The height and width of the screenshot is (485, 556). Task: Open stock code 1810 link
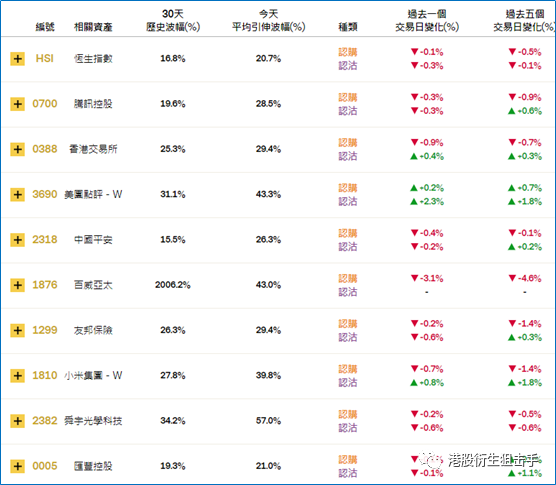[45, 375]
